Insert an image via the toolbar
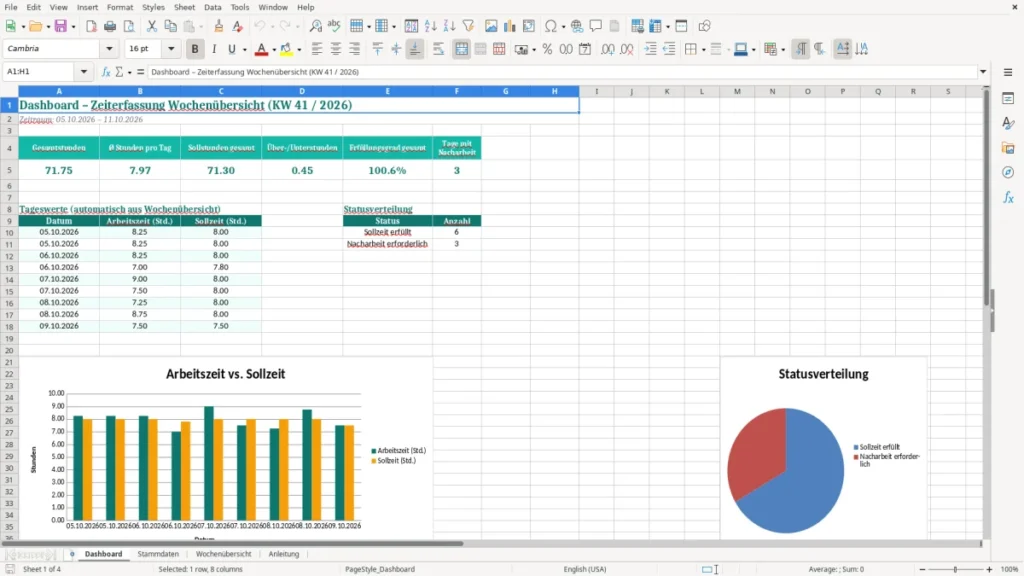 (x=491, y=26)
